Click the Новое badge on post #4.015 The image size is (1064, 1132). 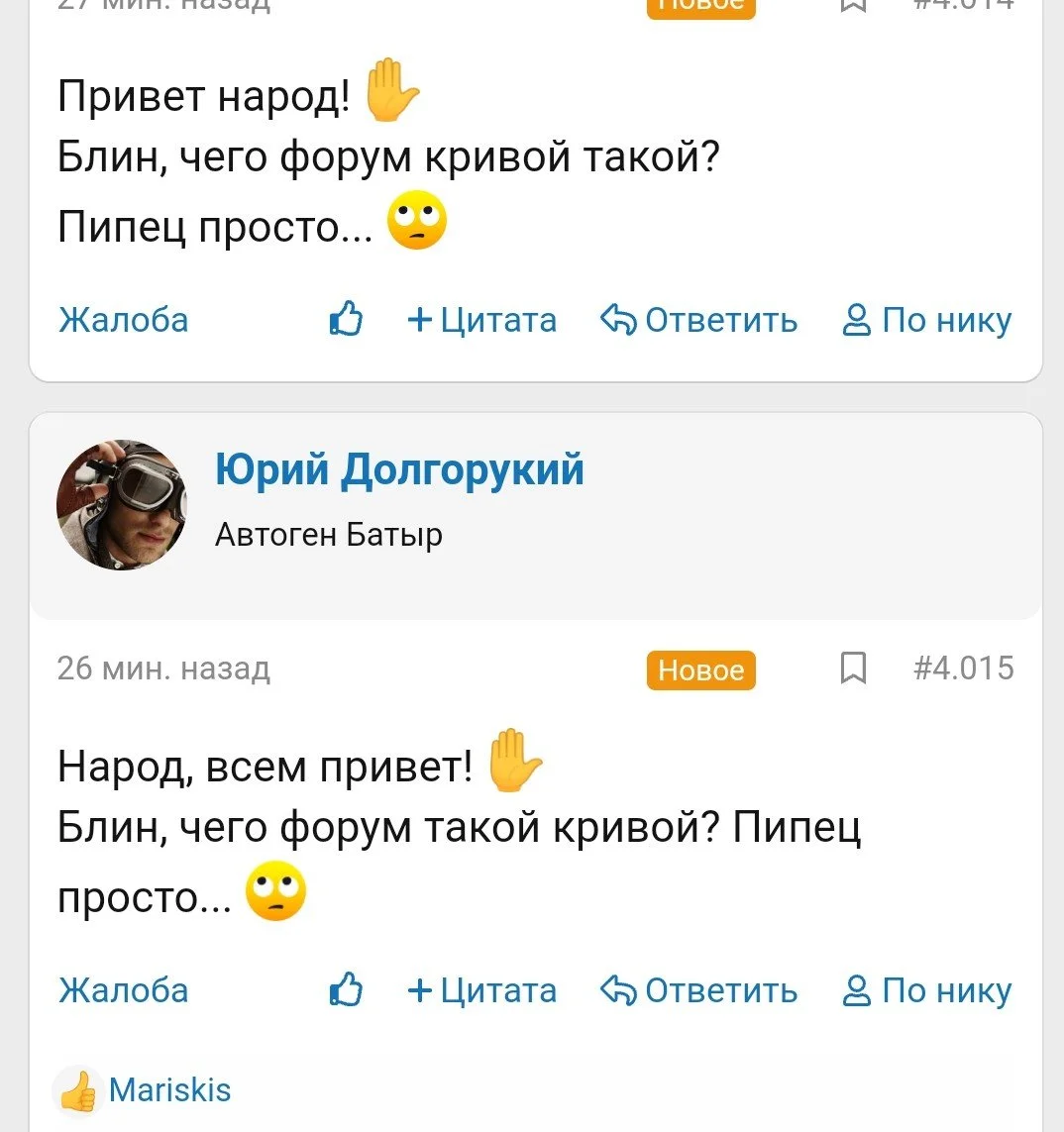700,670
